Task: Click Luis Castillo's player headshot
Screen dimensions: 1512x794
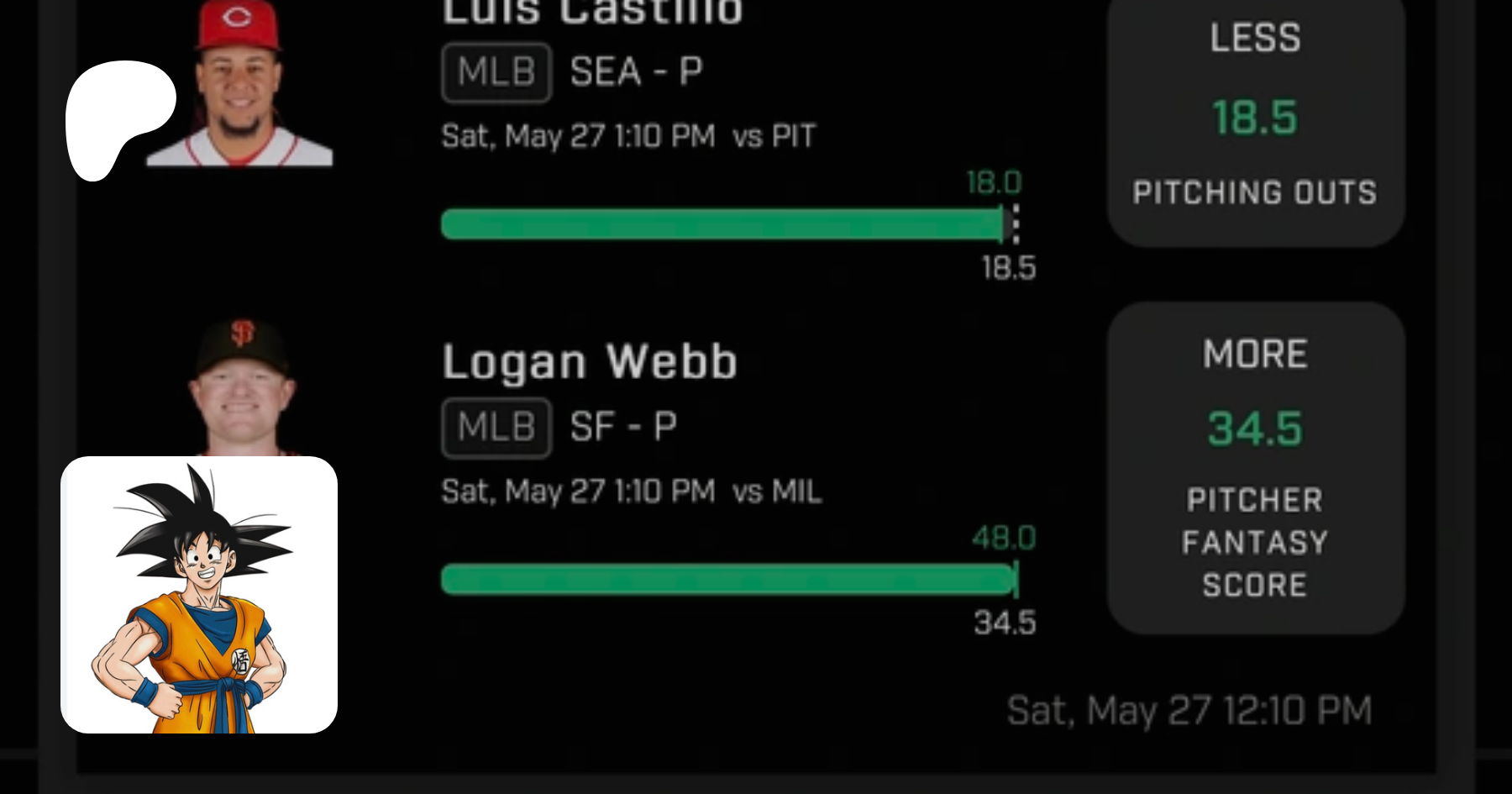Action: click(x=240, y=84)
